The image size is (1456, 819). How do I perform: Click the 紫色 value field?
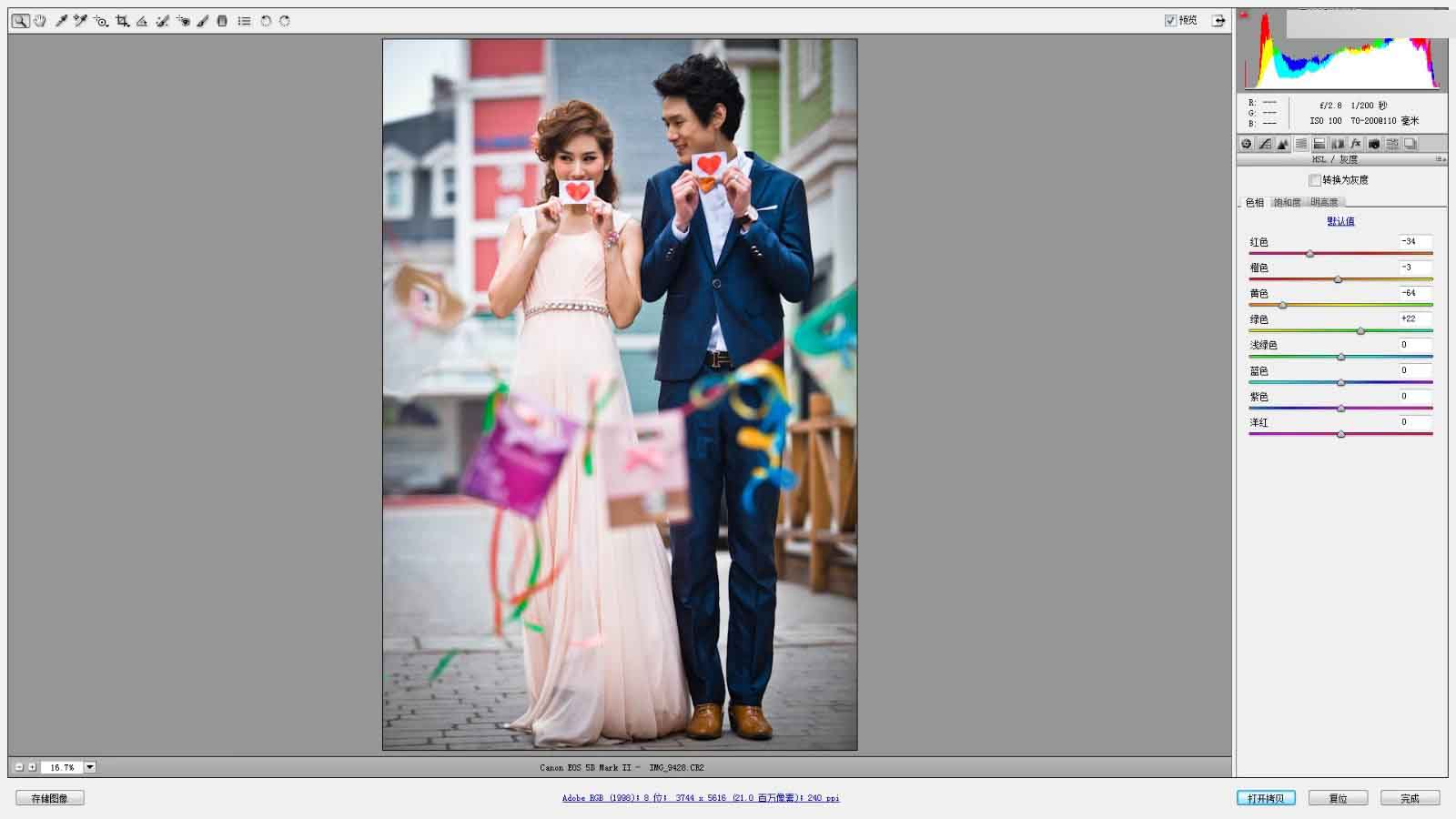(x=1416, y=397)
